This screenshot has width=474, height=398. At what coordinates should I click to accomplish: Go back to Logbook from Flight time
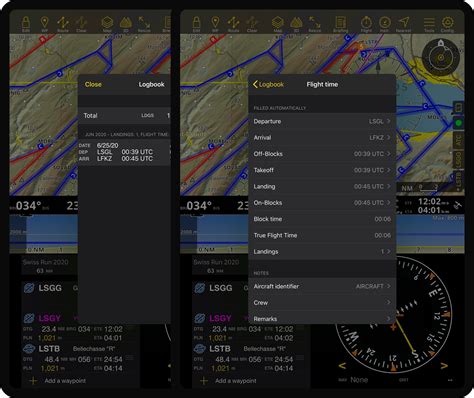268,84
